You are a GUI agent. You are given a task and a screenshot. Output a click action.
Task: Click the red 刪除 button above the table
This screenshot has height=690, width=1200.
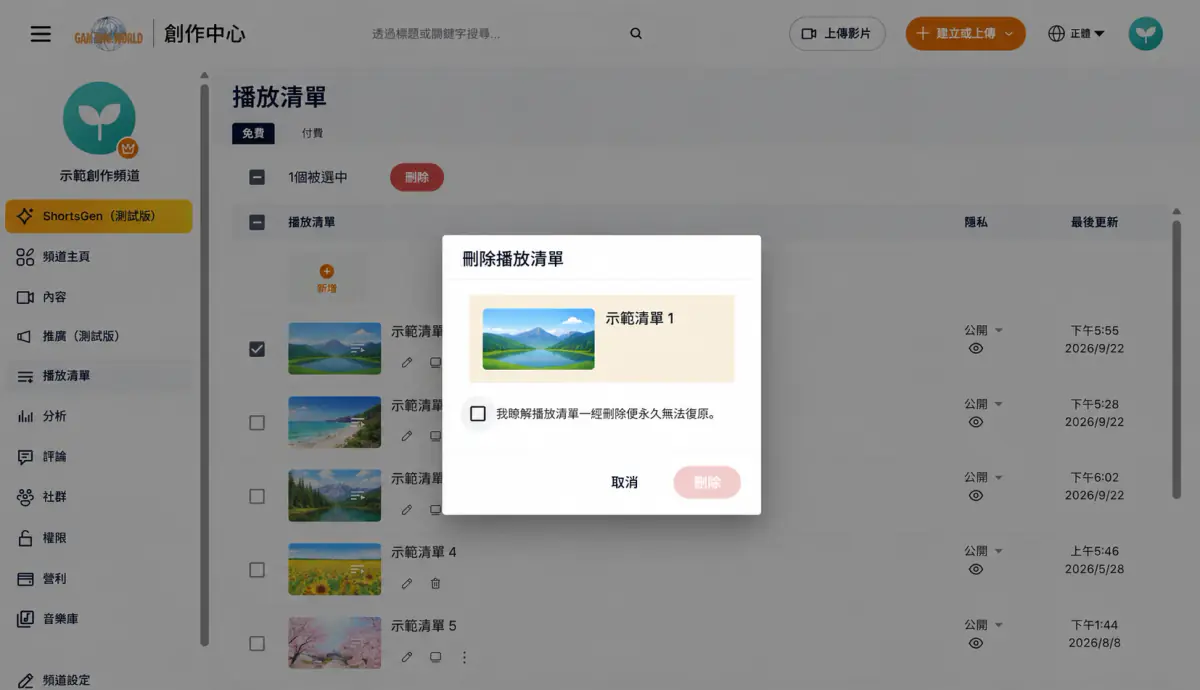(417, 177)
